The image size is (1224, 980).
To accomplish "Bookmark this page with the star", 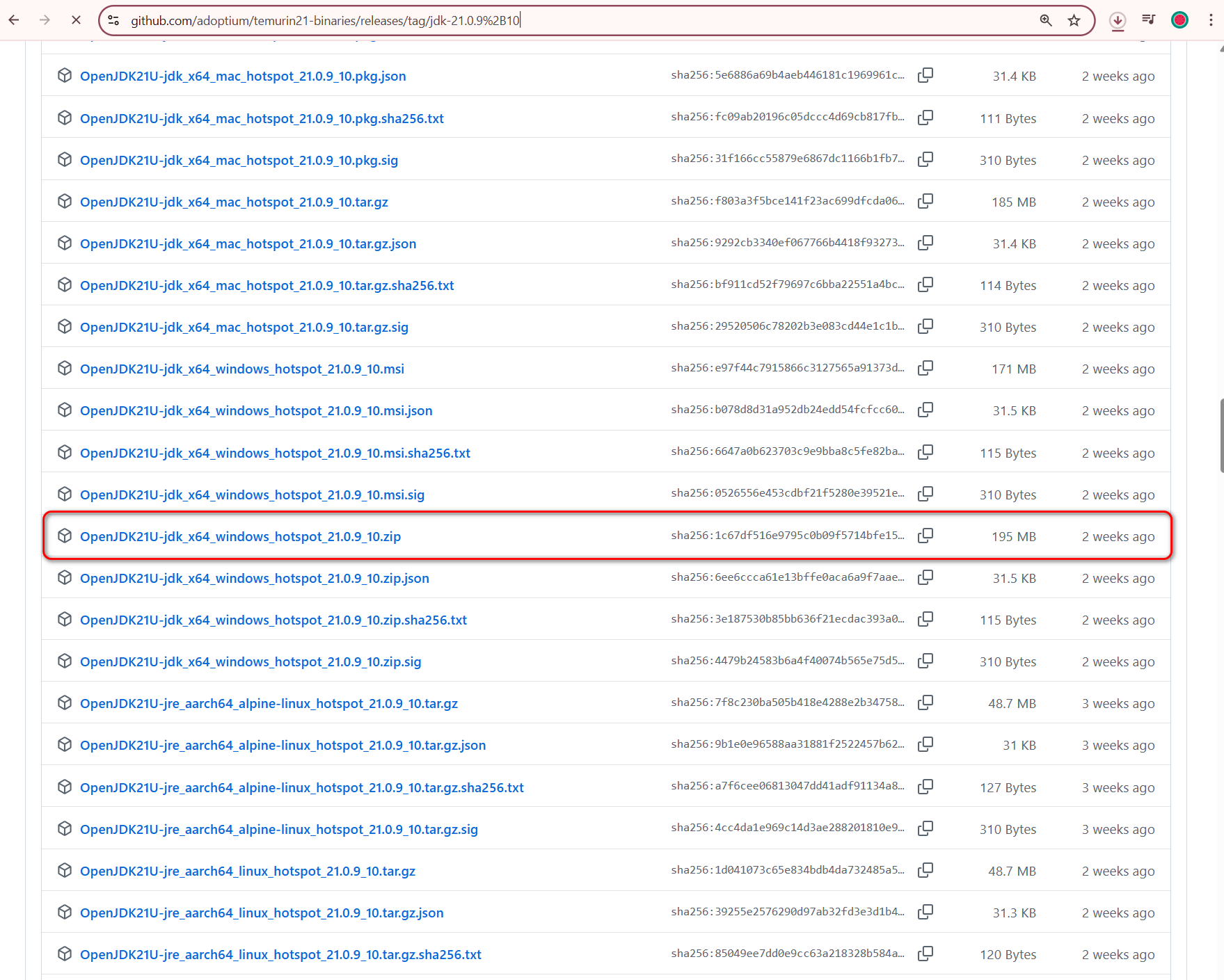I will pos(1074,20).
